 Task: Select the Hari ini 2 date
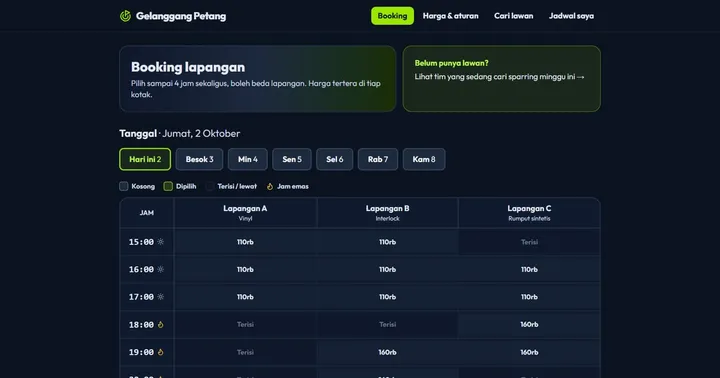click(x=145, y=159)
